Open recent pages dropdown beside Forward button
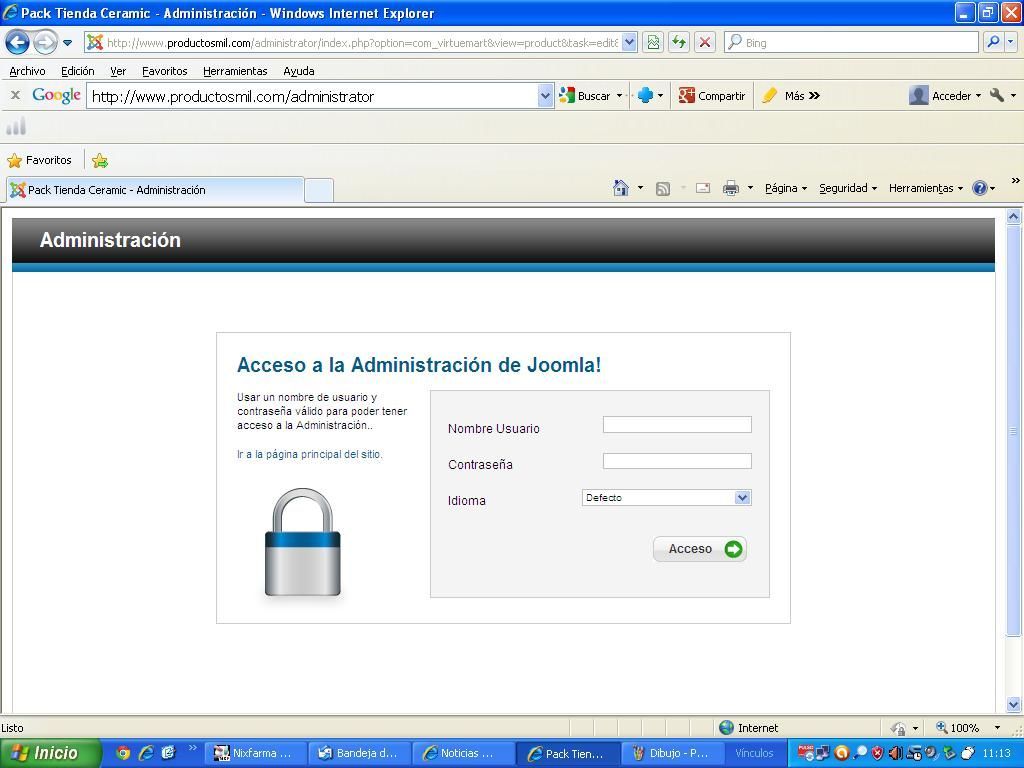Viewport: 1024px width, 768px height. (x=67, y=43)
